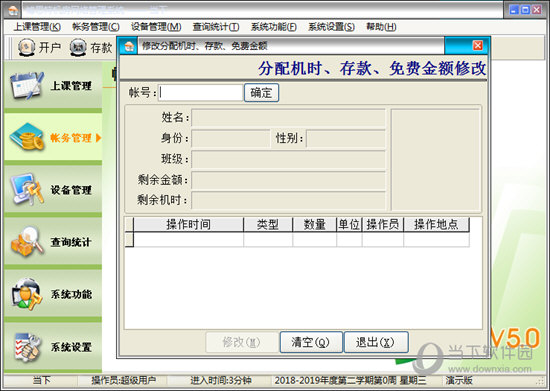Select the empty first row's selector cell

coord(129,240)
